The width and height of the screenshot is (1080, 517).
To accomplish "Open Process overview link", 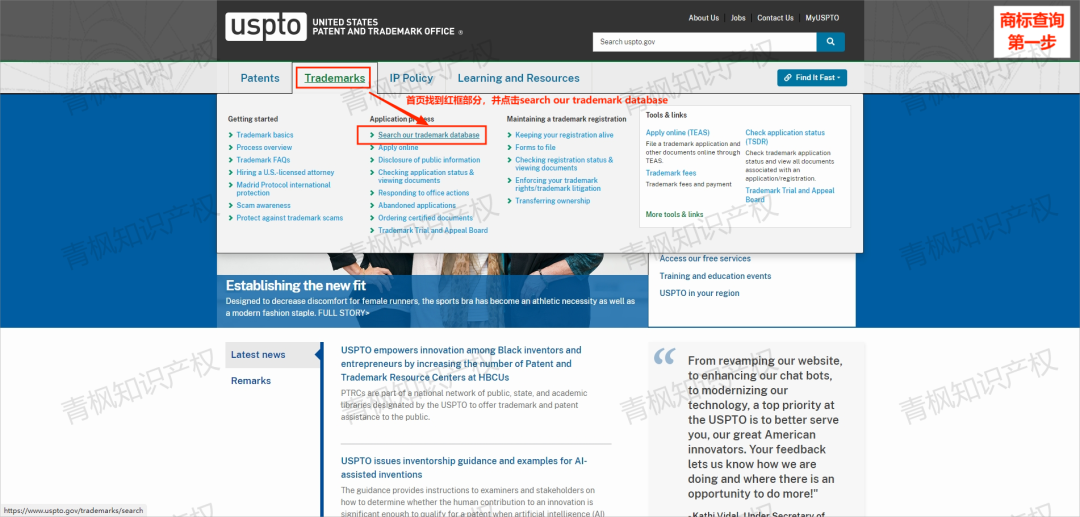I will (x=264, y=147).
